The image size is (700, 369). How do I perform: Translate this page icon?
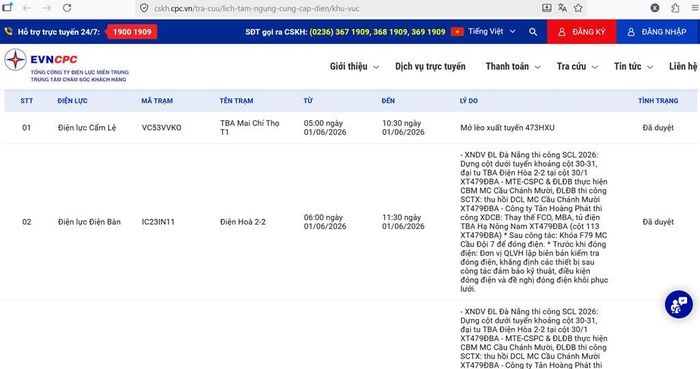click(x=562, y=8)
